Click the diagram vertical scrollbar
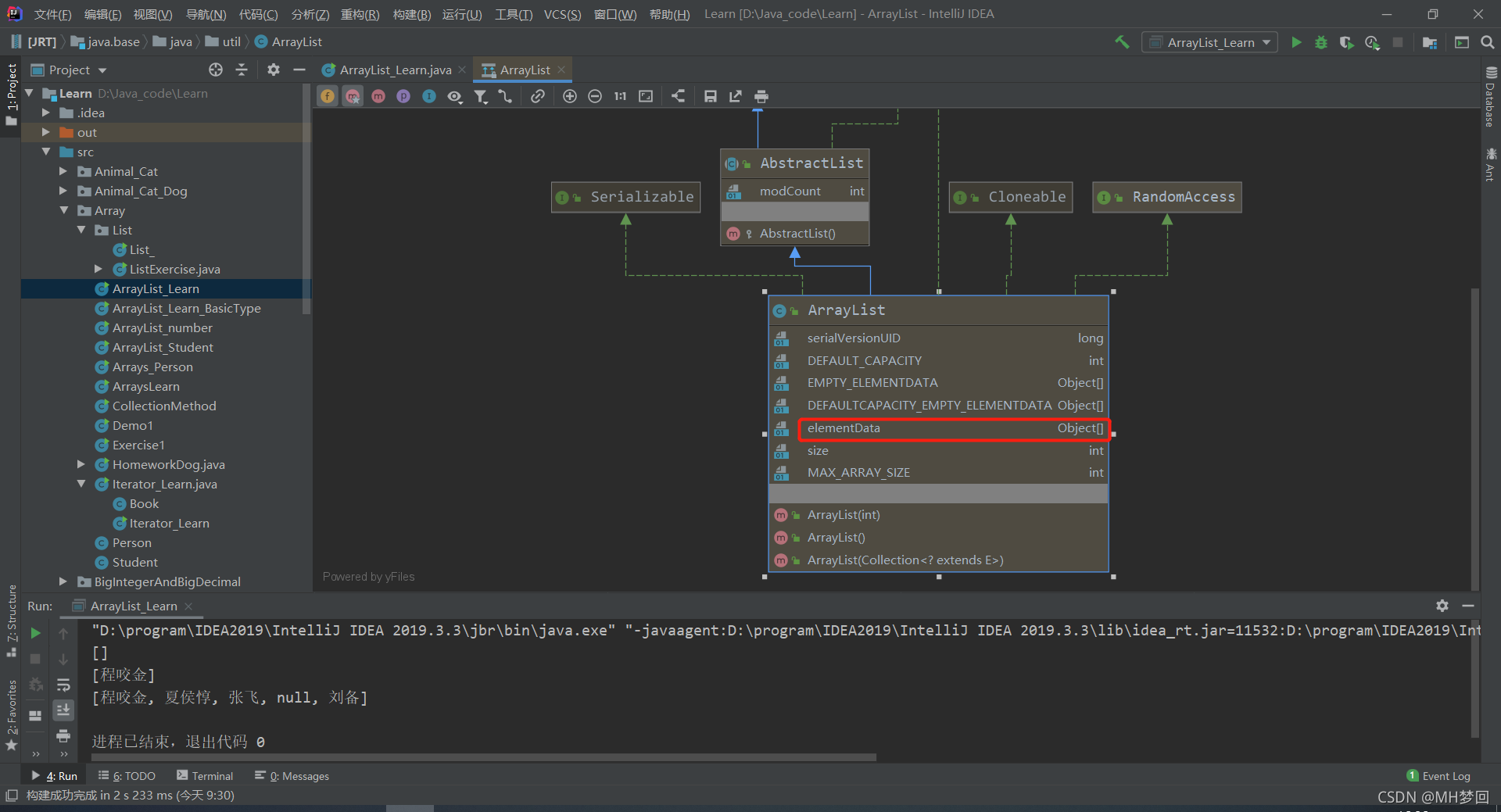Image resolution: width=1501 pixels, height=812 pixels. click(1475, 440)
